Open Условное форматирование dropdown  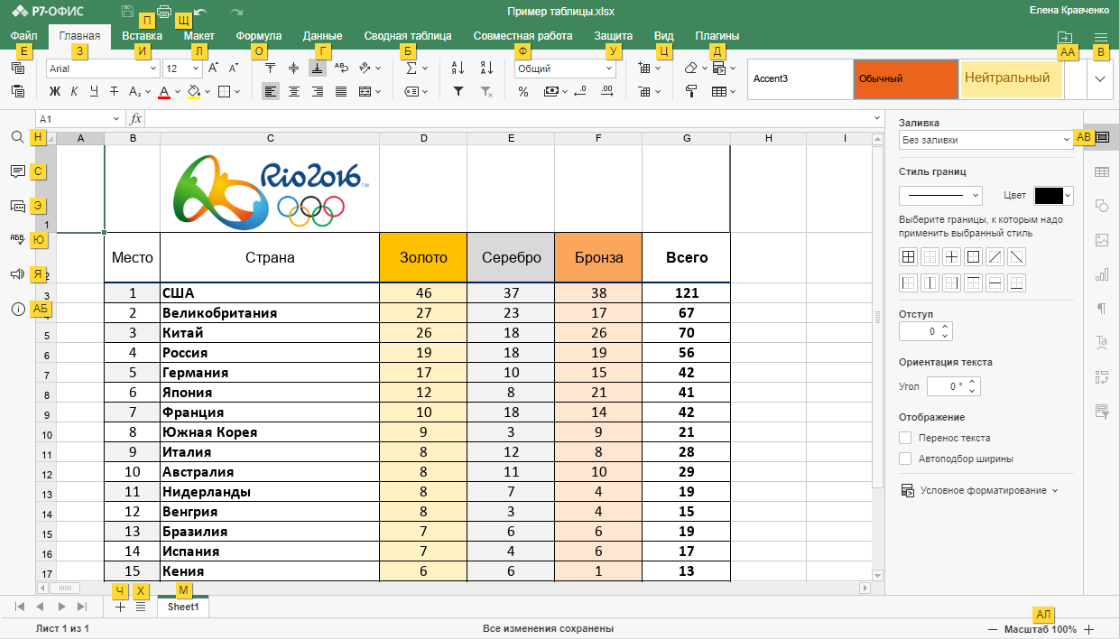pos(980,490)
